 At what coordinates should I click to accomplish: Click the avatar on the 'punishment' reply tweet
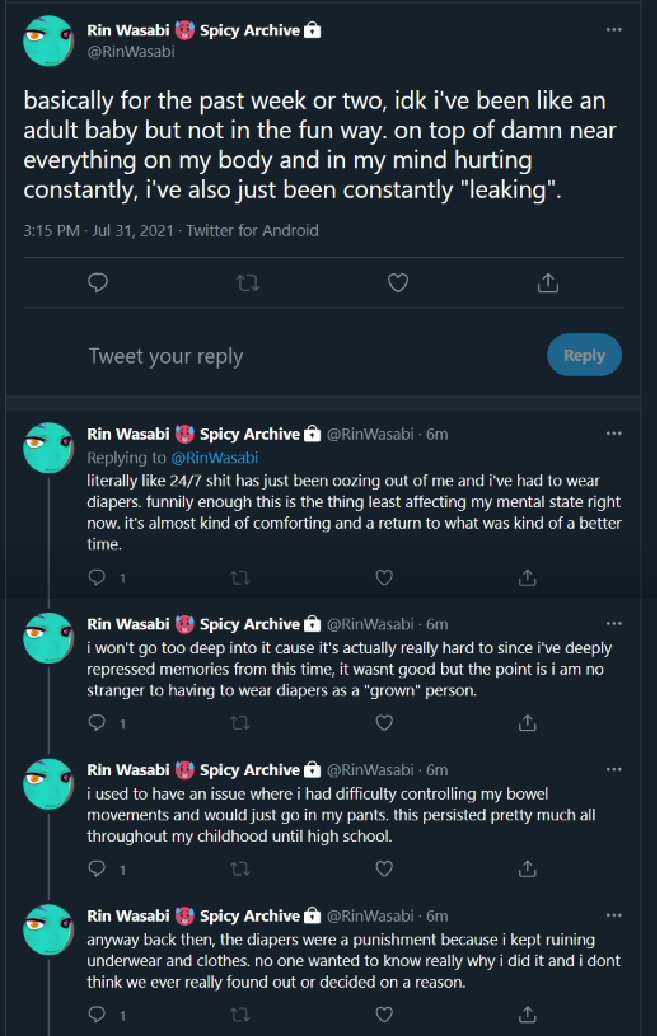(48, 930)
